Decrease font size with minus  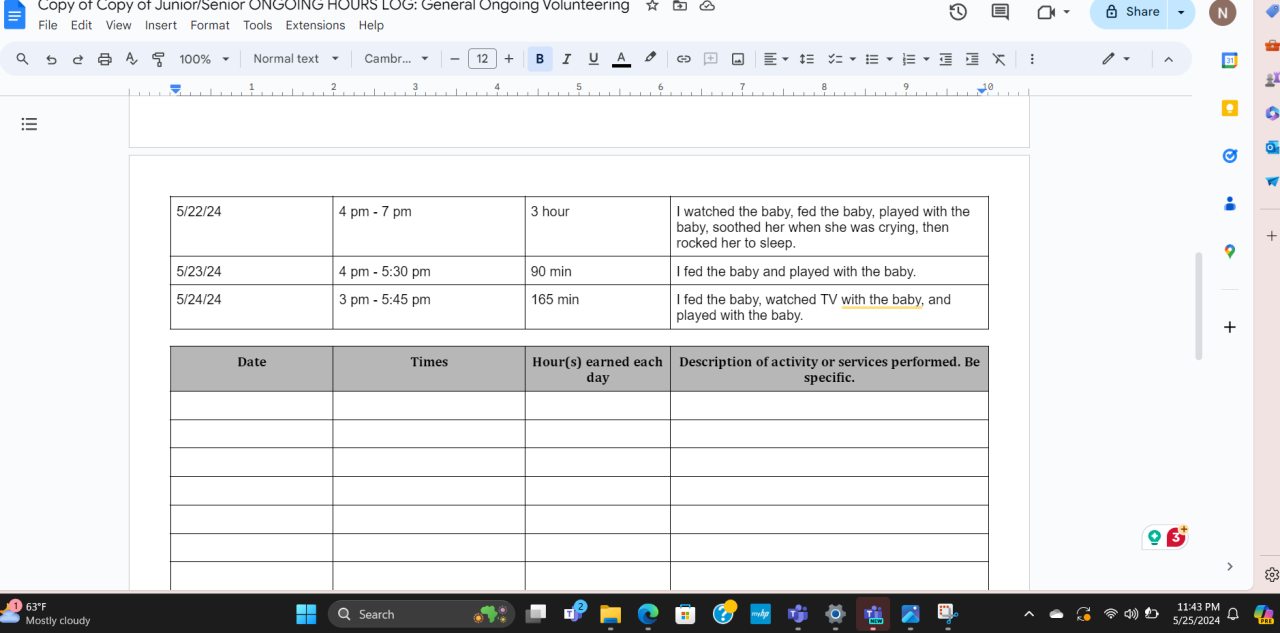[x=454, y=59]
